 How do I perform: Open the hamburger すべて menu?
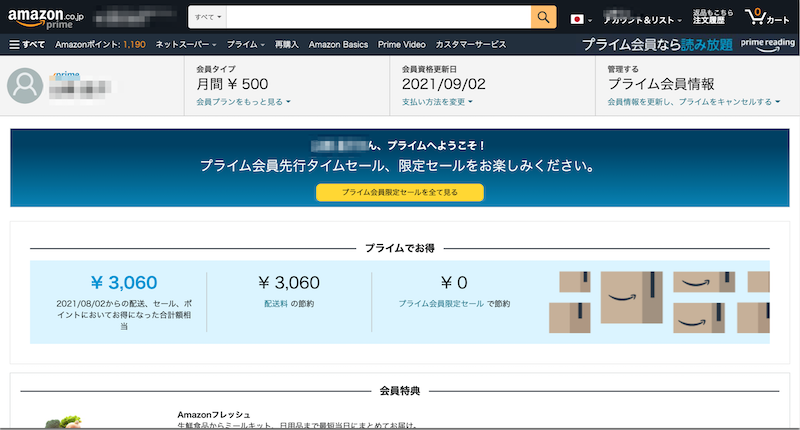[x=27, y=44]
